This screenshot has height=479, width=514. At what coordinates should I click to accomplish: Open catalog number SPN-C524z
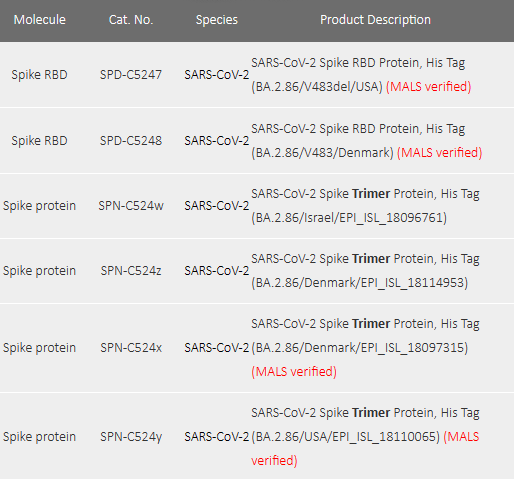pos(131,271)
